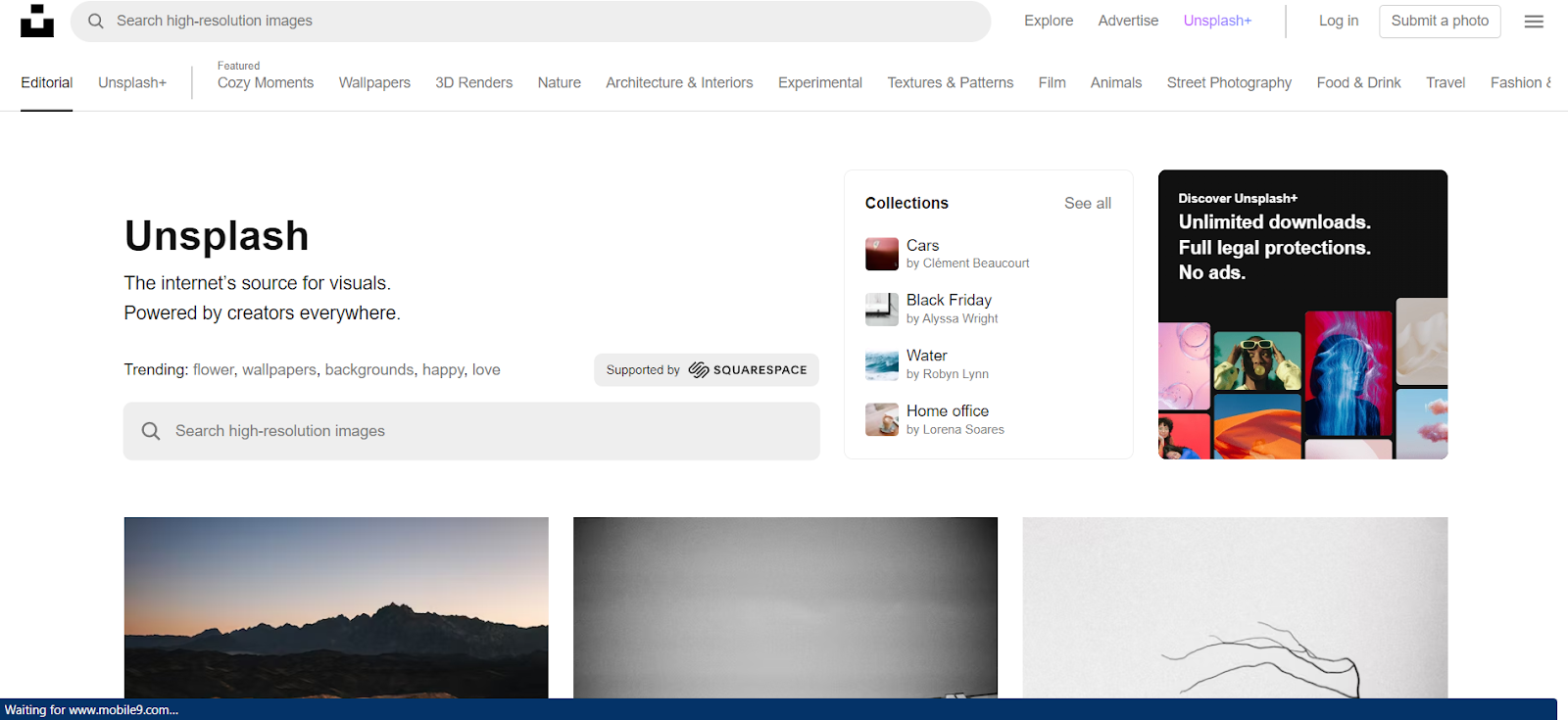Open the Black Friday collection title
1568x720 pixels.
[x=949, y=300]
